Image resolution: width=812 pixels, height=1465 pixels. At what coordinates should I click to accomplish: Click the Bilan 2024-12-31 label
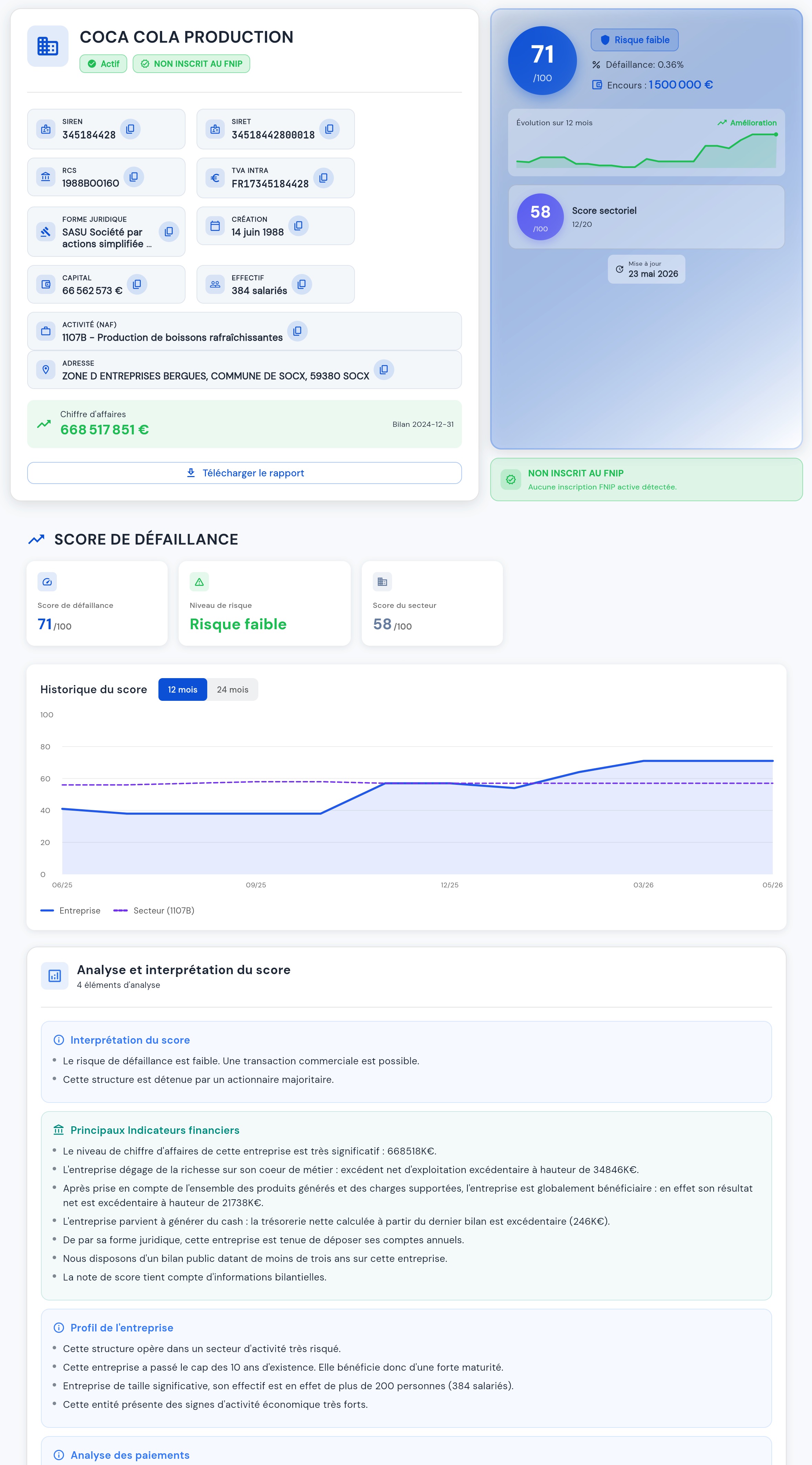(x=423, y=424)
